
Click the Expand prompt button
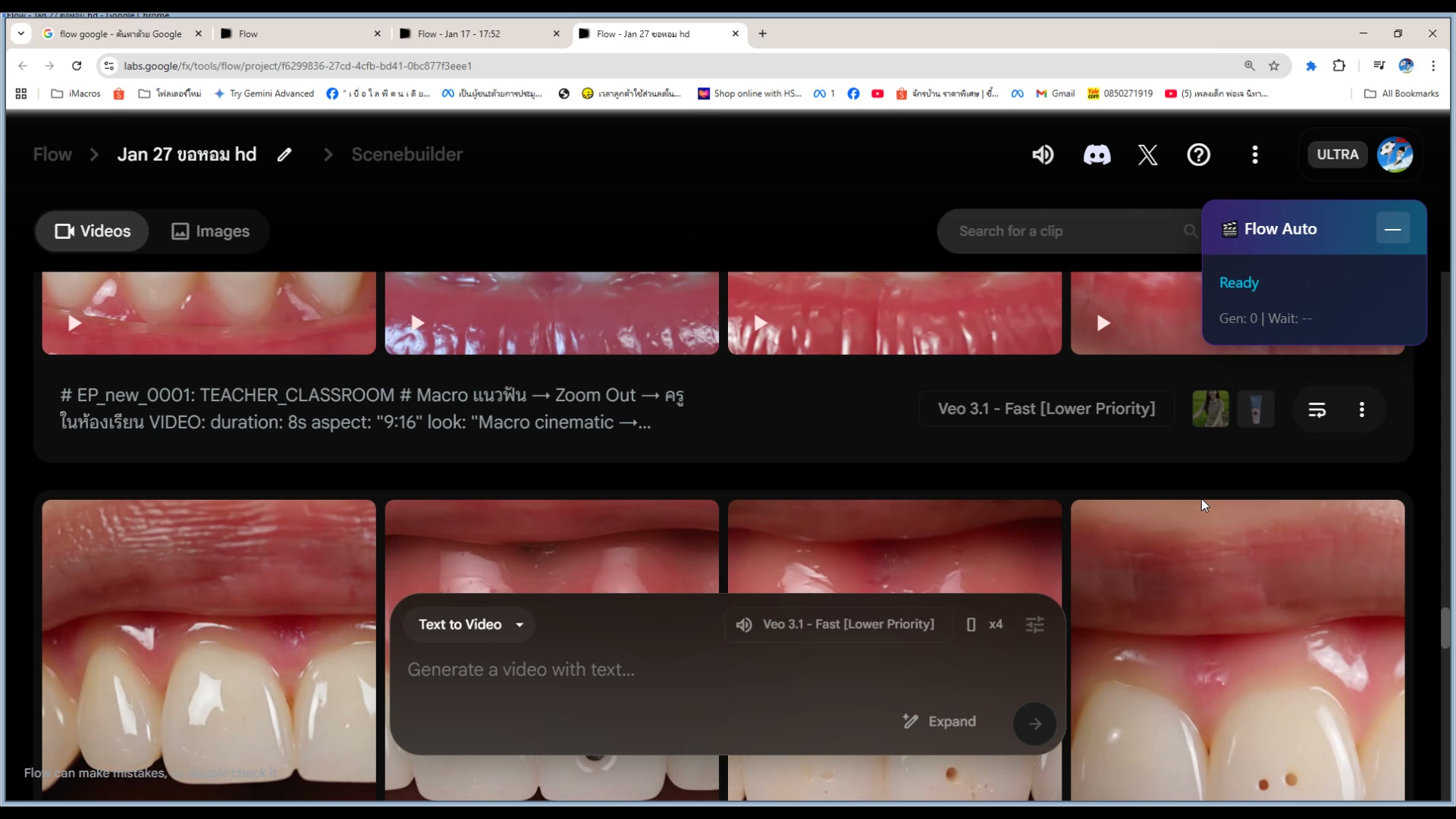click(x=939, y=721)
